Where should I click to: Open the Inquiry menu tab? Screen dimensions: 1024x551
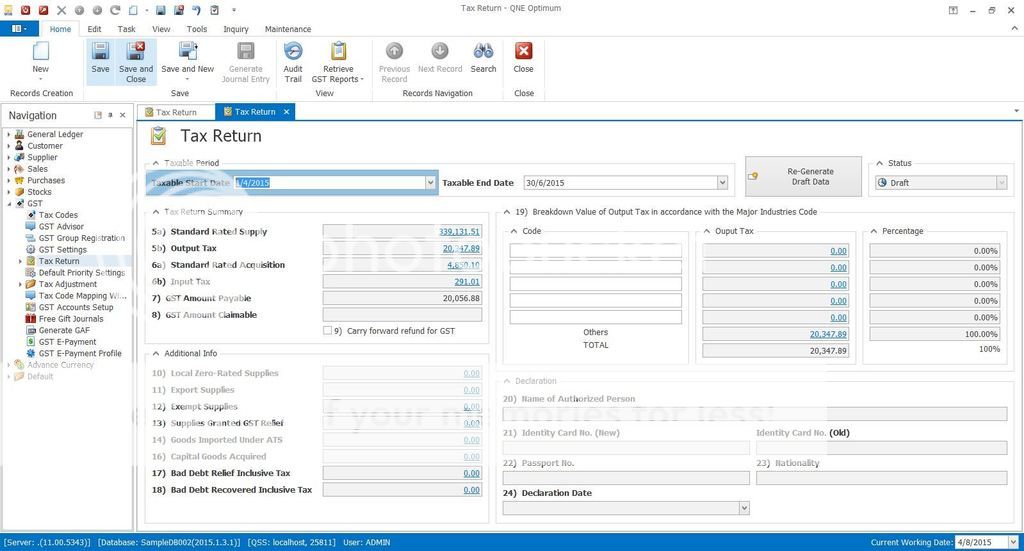point(236,29)
